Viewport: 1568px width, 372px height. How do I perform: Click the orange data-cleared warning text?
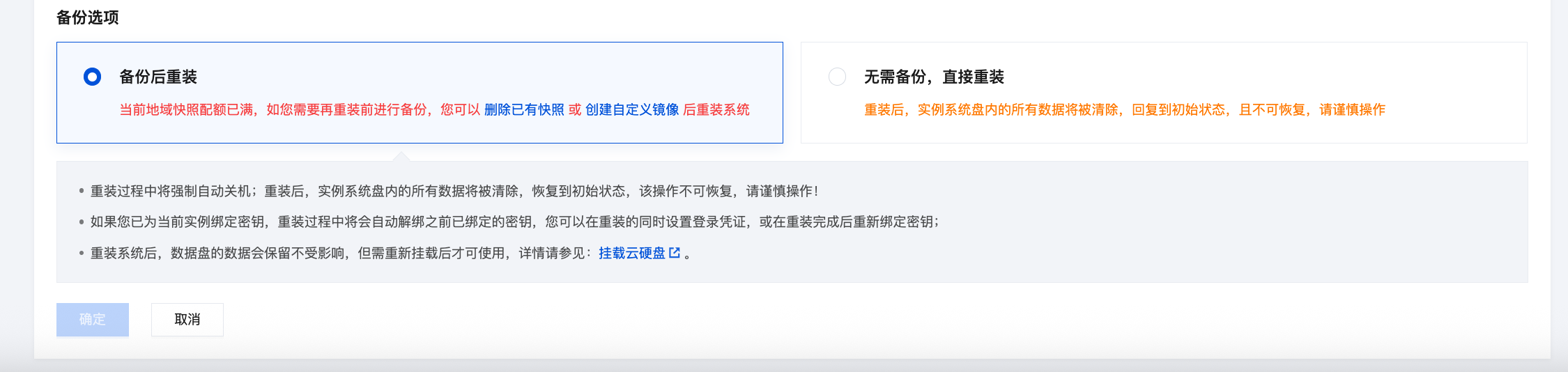1124,110
